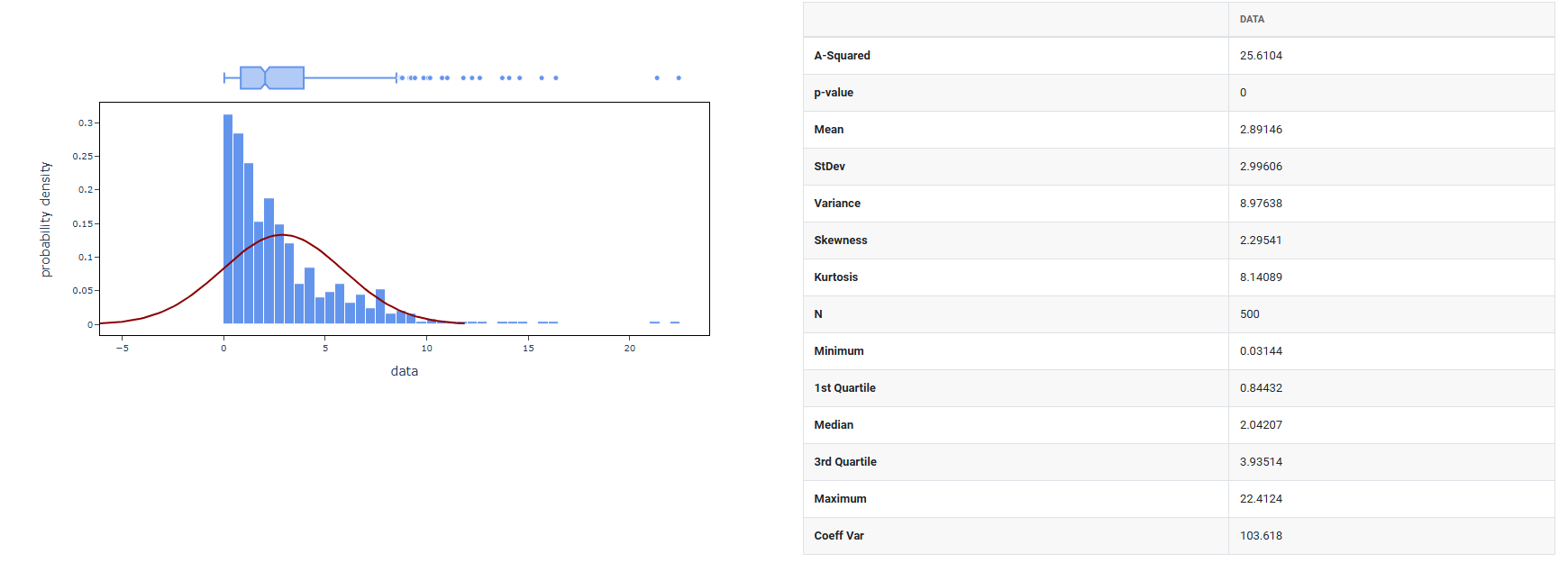Click the p-value row label
The height and width of the screenshot is (572, 1568).
click(x=833, y=93)
